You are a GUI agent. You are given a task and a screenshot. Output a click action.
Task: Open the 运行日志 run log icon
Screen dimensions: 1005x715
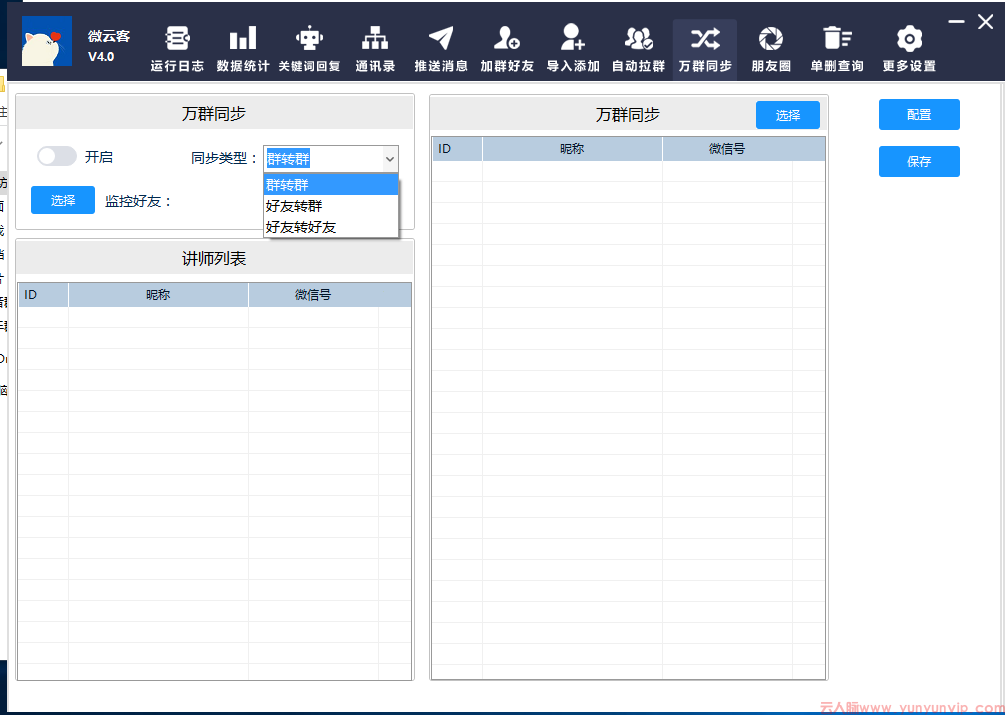pos(177,40)
